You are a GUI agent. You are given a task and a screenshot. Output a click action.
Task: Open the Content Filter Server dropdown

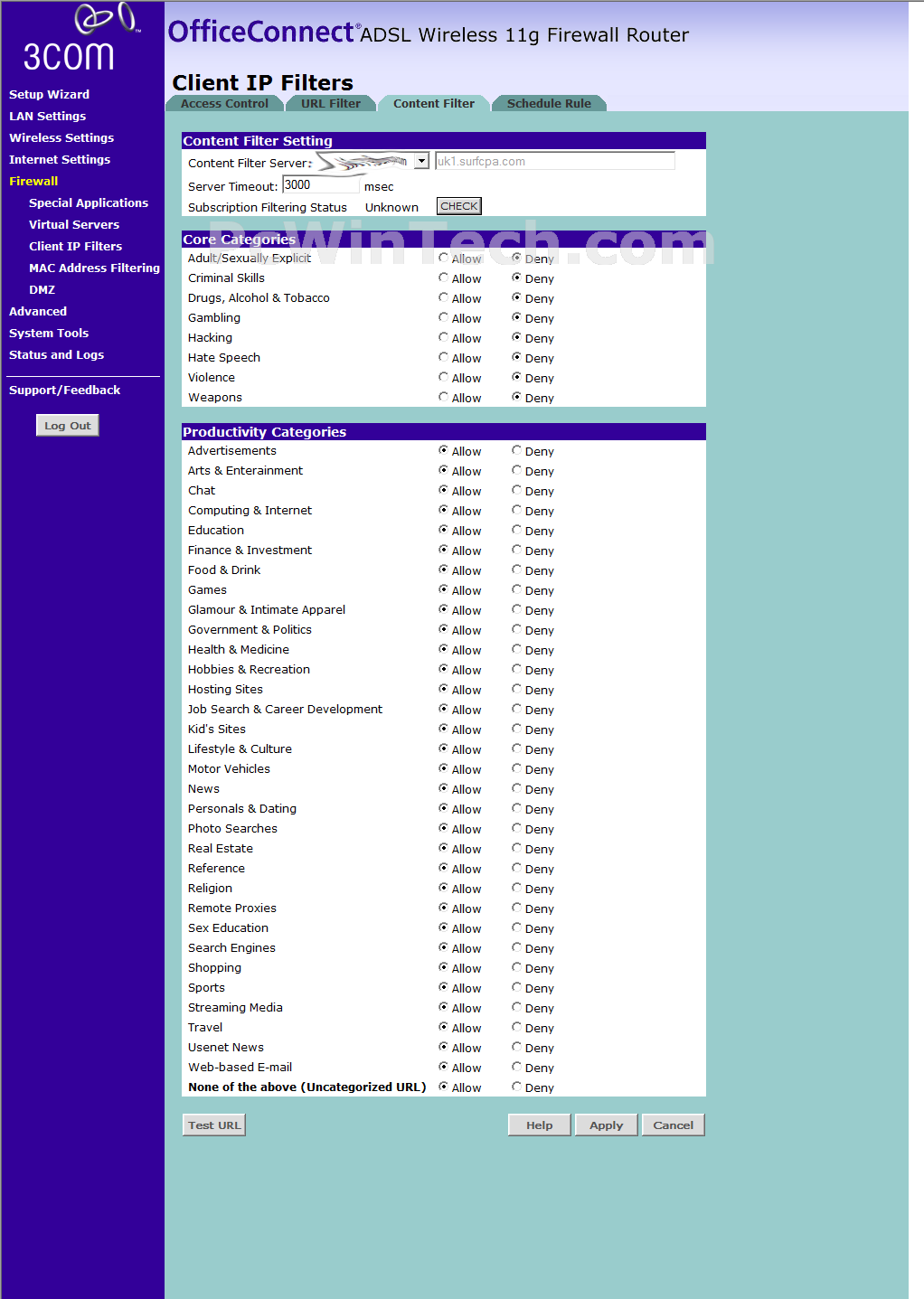coord(421,161)
